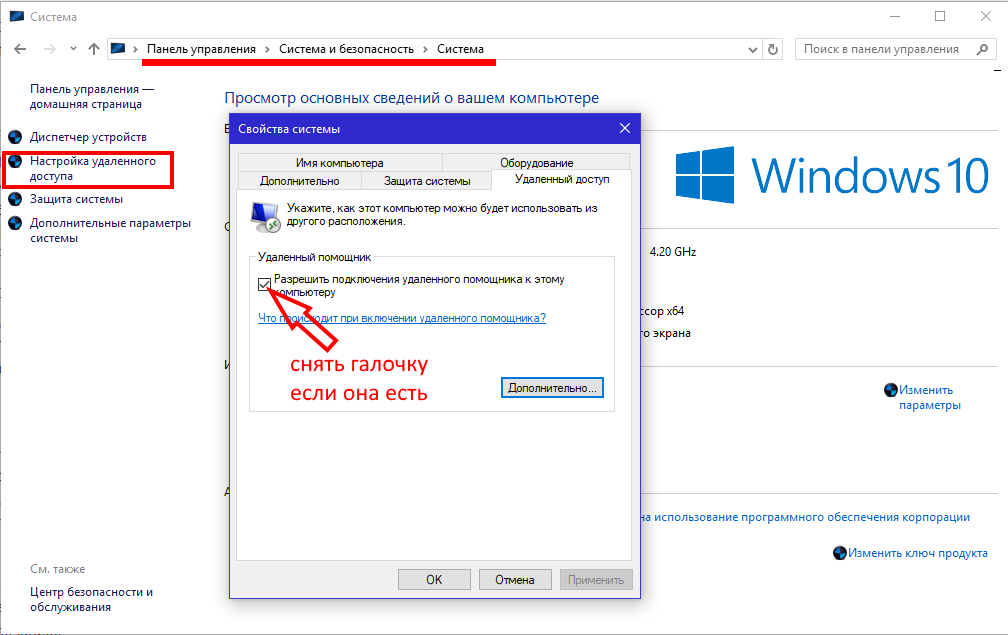The width and height of the screenshot is (1008, 635).
Task: Click the 'Отмена' button
Action: point(514,580)
